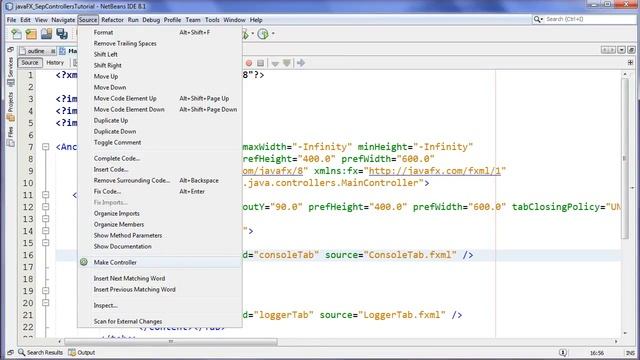Show opened documents list dropdown

coord(621,50)
